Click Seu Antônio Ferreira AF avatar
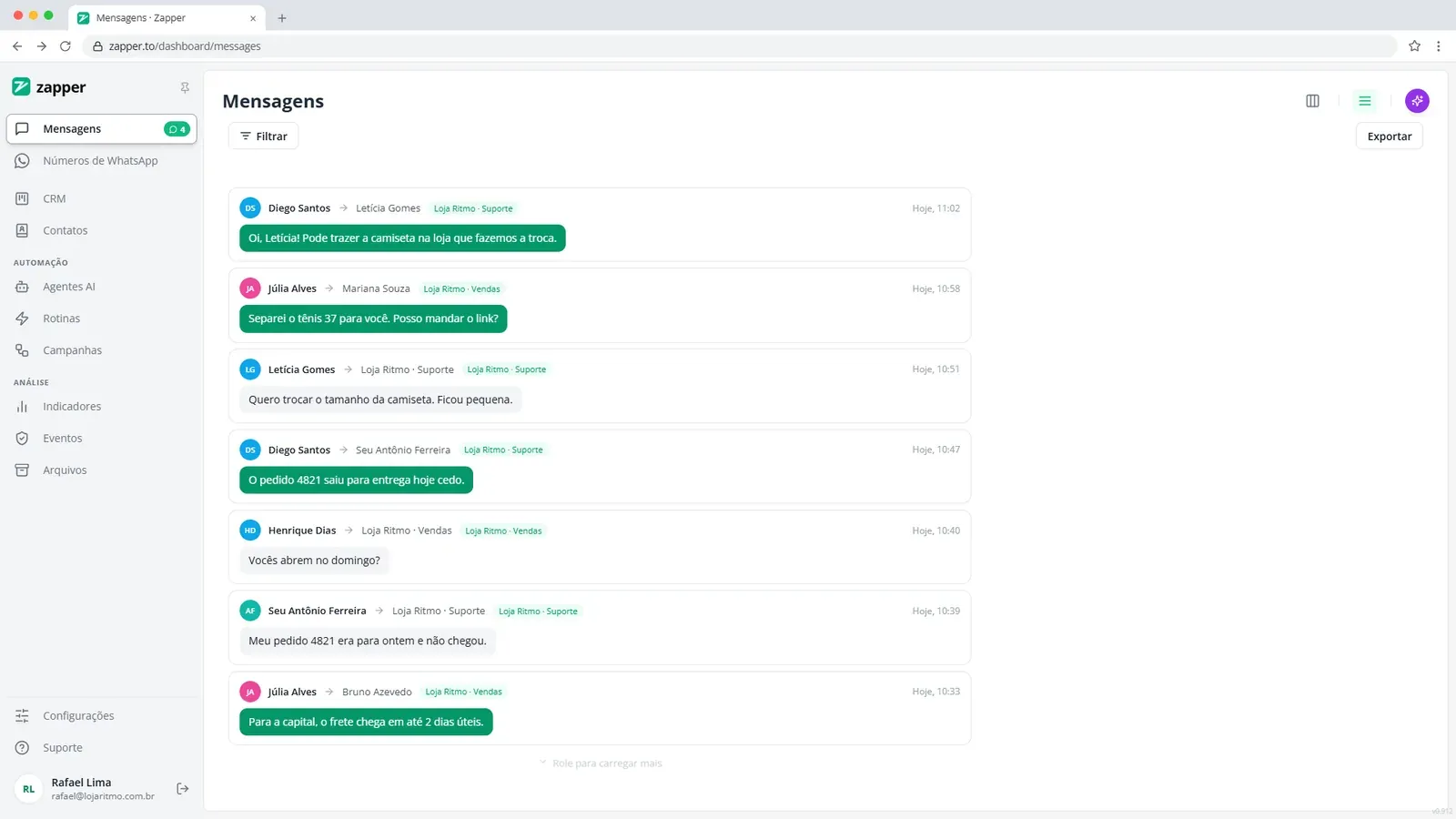This screenshot has width=1456, height=819. (x=250, y=611)
